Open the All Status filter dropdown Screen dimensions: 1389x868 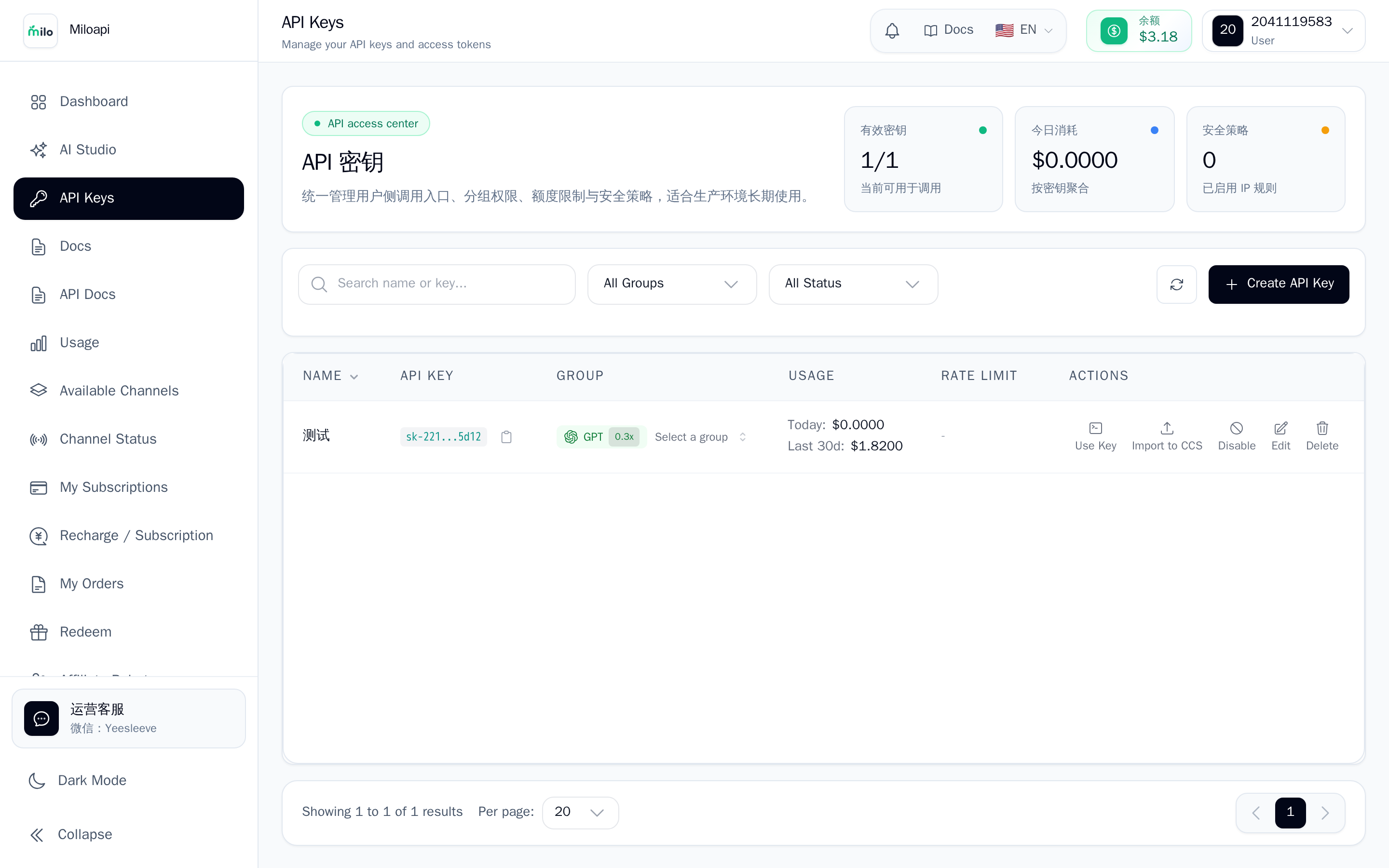[x=853, y=284]
